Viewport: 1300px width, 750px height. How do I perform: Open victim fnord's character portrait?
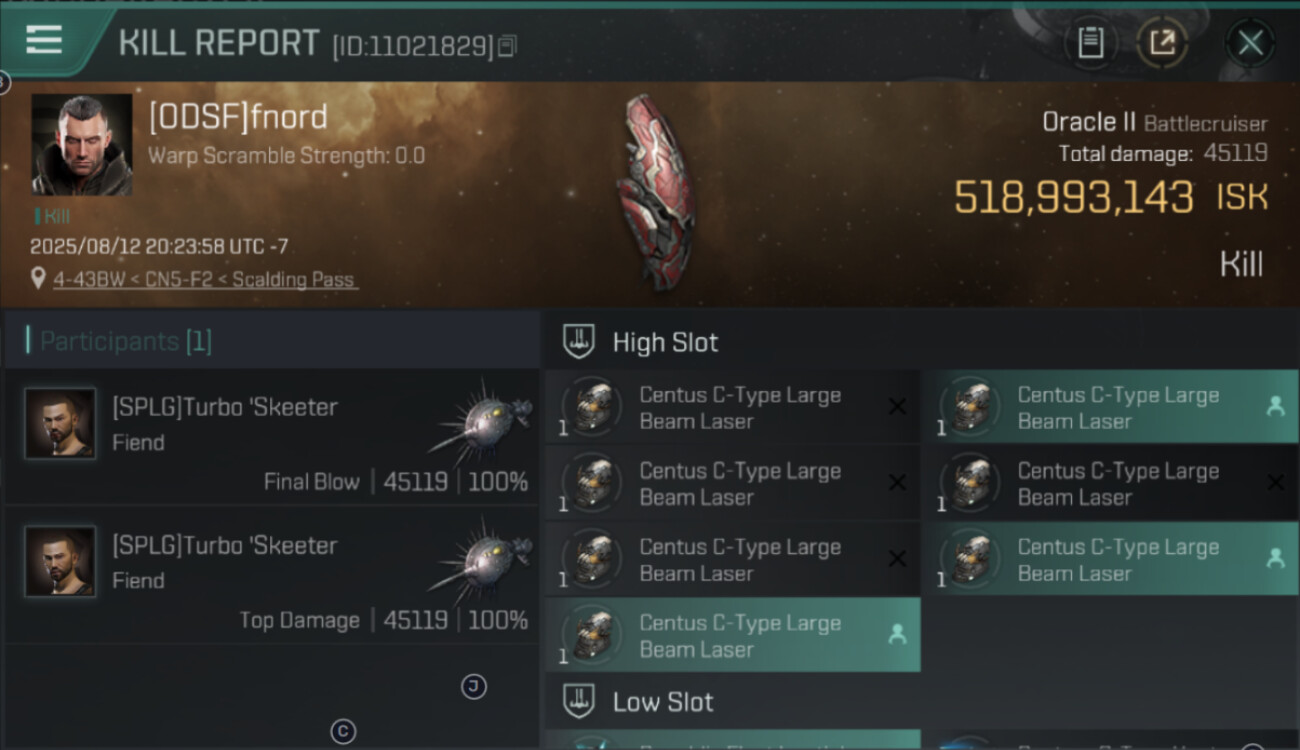tap(82, 145)
